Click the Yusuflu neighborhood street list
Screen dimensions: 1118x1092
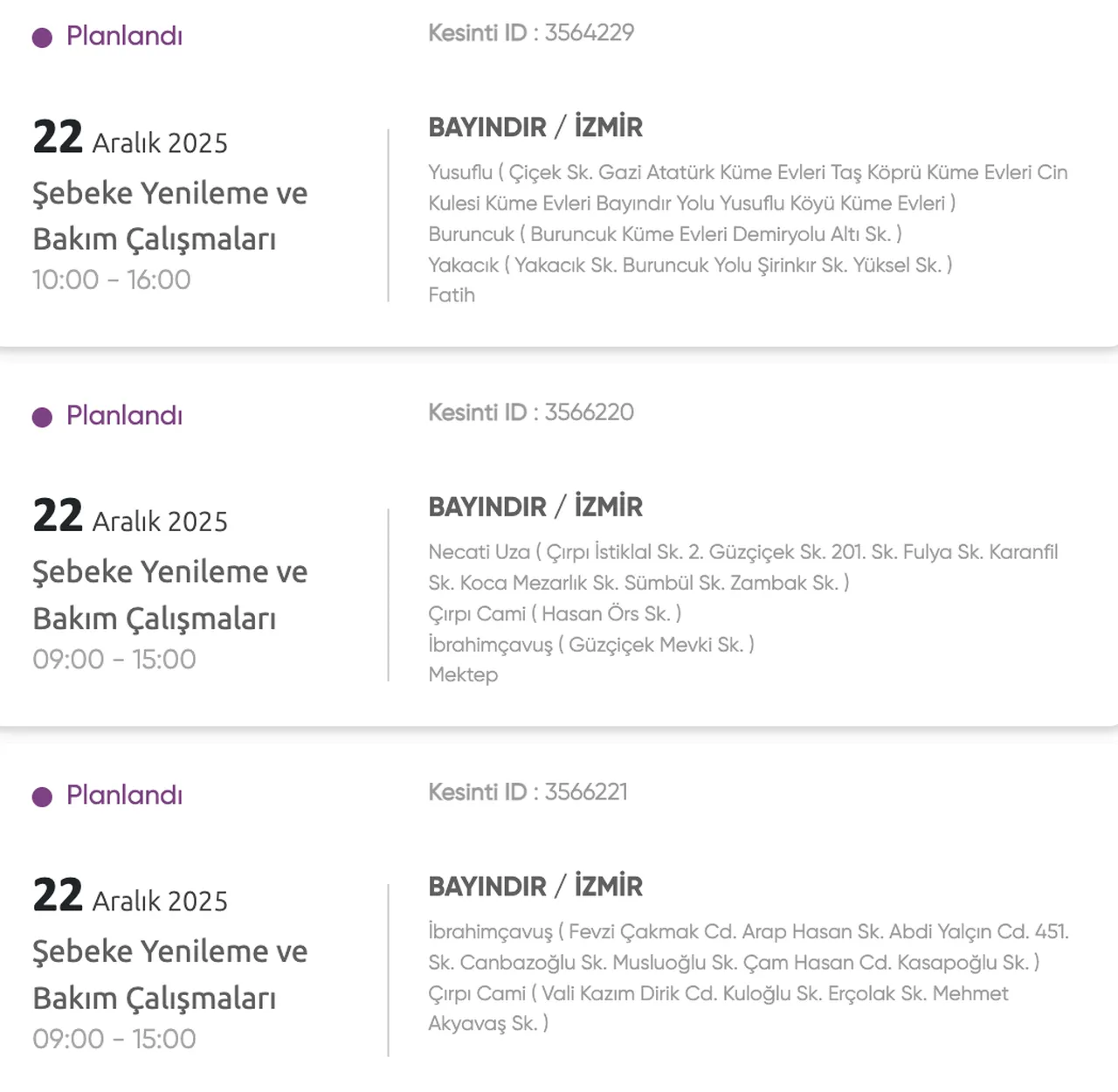(x=747, y=187)
